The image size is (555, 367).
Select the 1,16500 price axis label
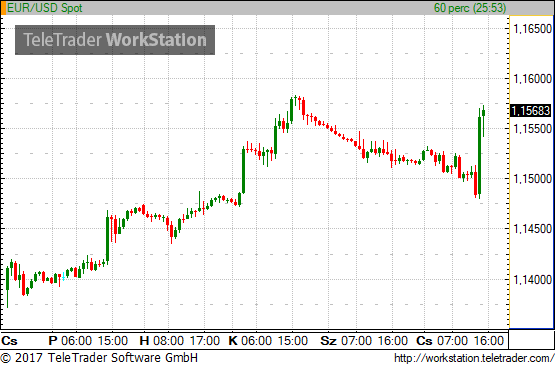(x=532, y=29)
